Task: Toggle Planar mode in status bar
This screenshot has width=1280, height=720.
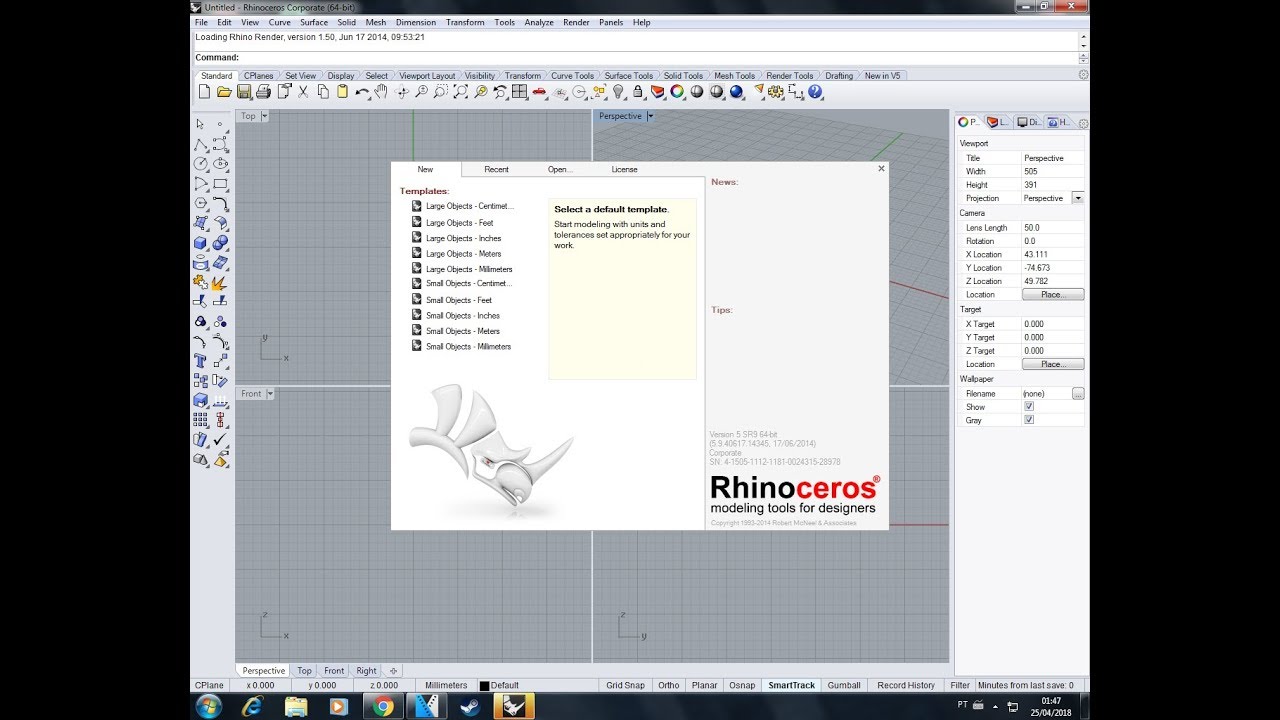Action: coord(705,685)
